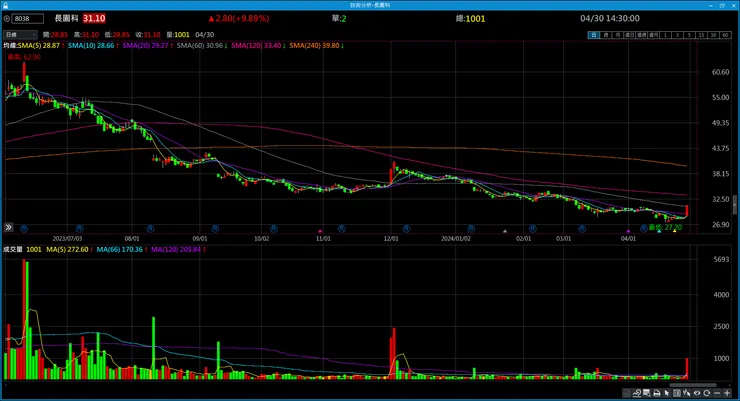The image size is (740, 401).
Task: Select the 3-minute timeframe button
Action: click(x=677, y=35)
